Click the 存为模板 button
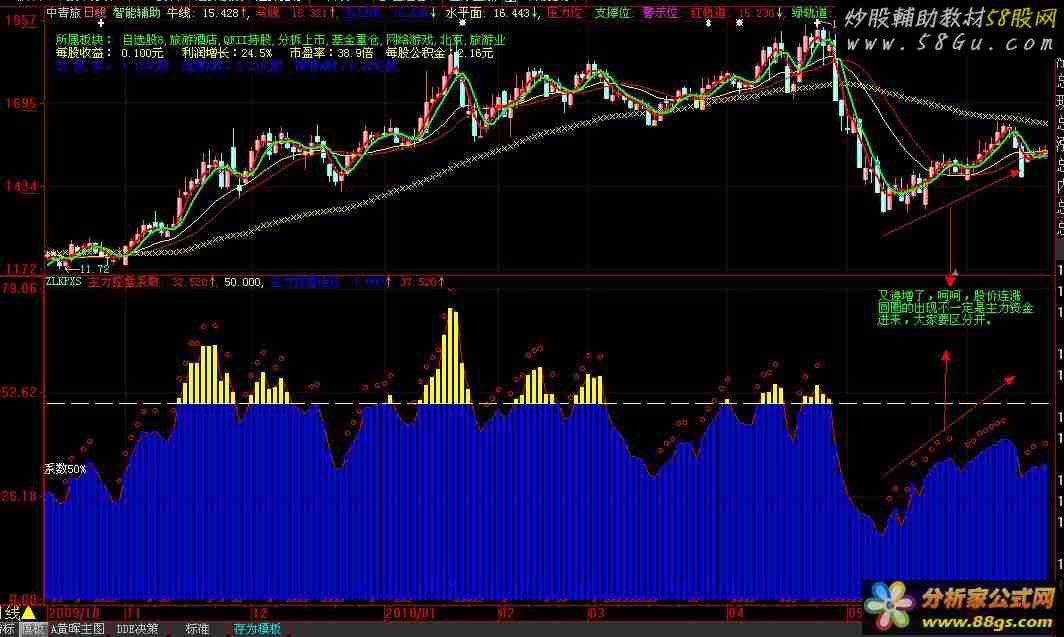The width and height of the screenshot is (1064, 637). 257,629
